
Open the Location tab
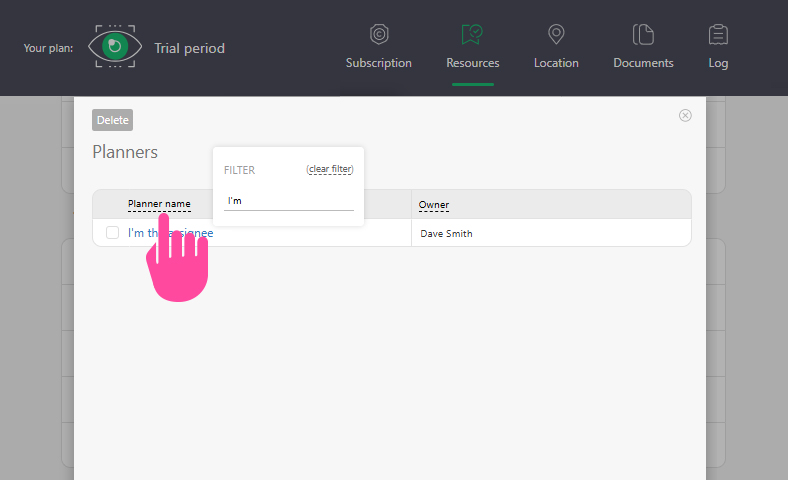click(556, 47)
